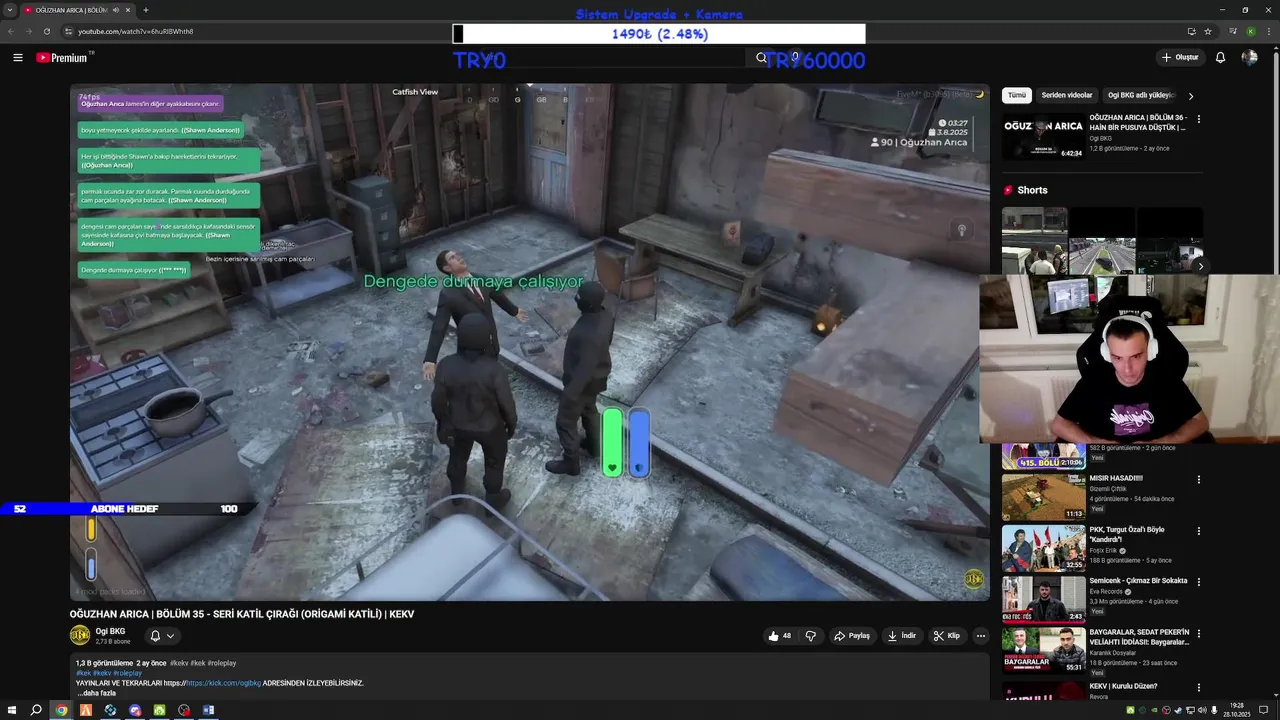This screenshot has height=720, width=1280.
Task: Open MISIR HASADI video thumbnail
Action: point(1043,496)
